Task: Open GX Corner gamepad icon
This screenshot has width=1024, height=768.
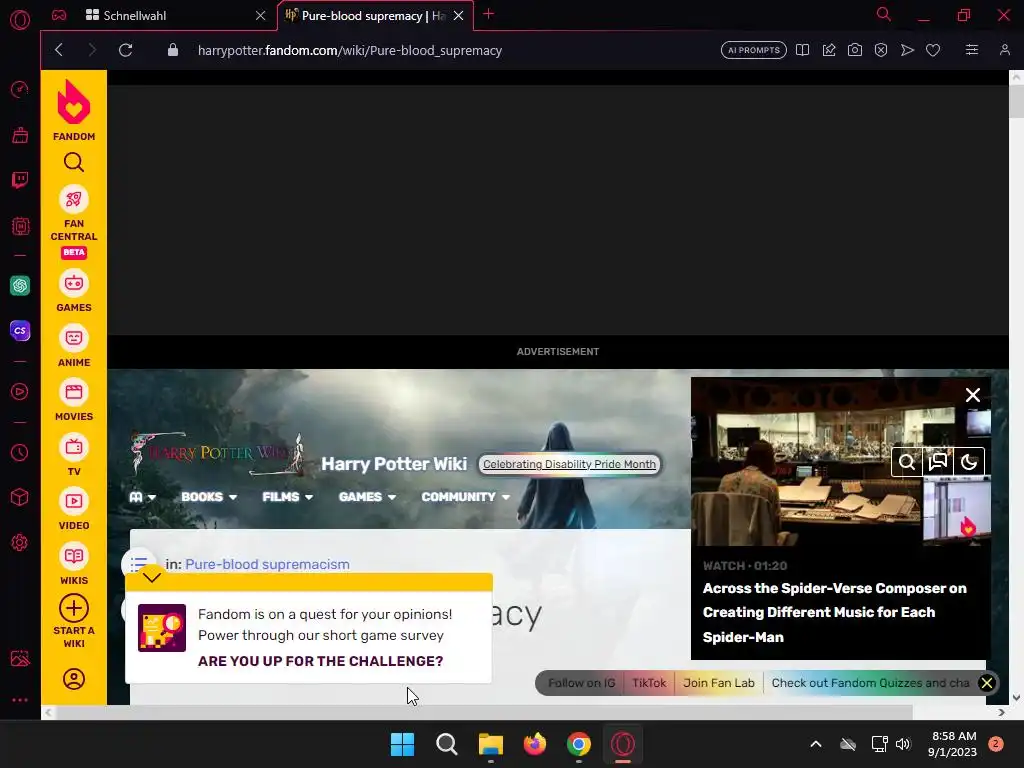Action: (59, 15)
